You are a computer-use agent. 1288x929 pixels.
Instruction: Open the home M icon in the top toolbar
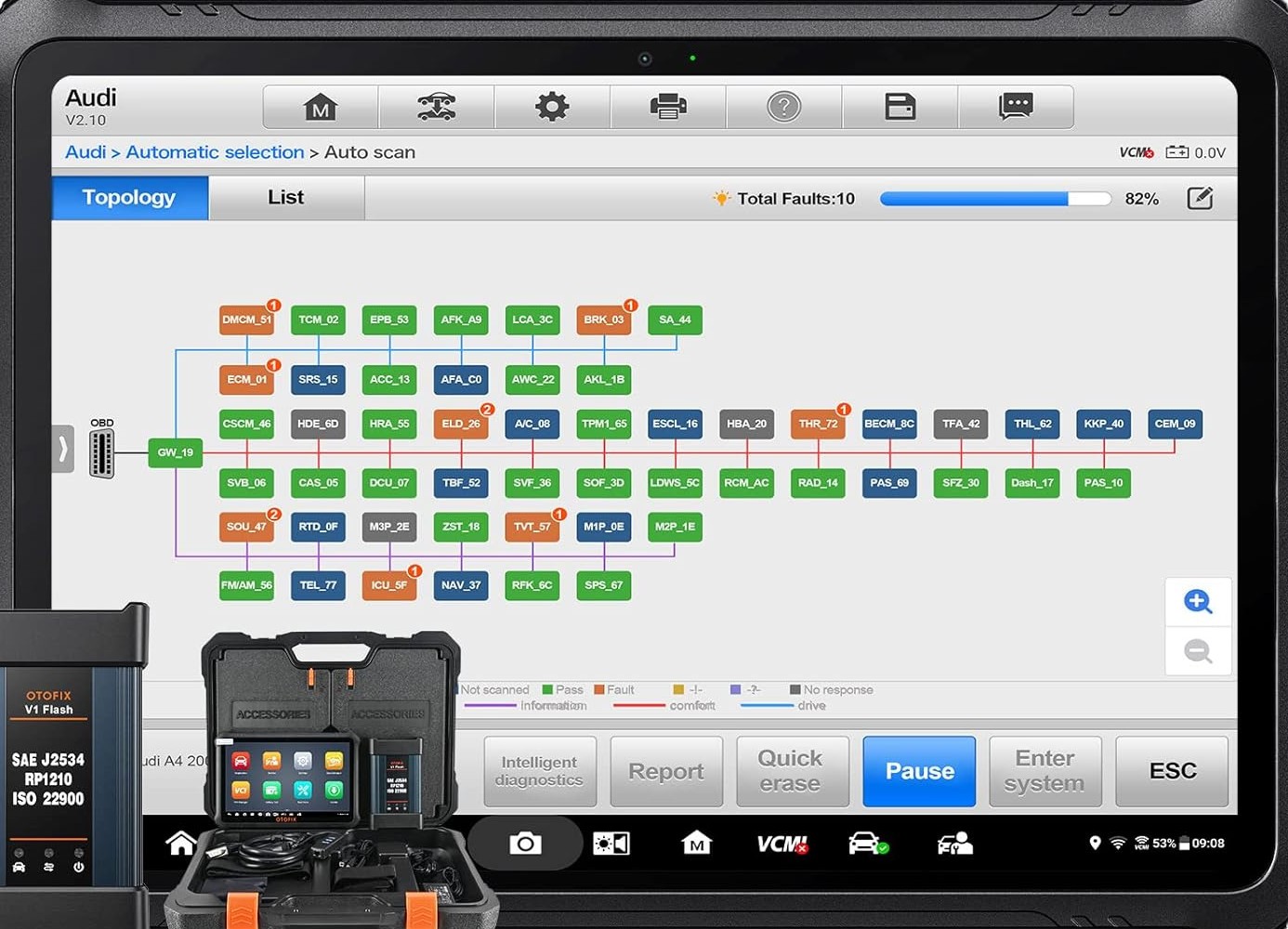(x=321, y=107)
